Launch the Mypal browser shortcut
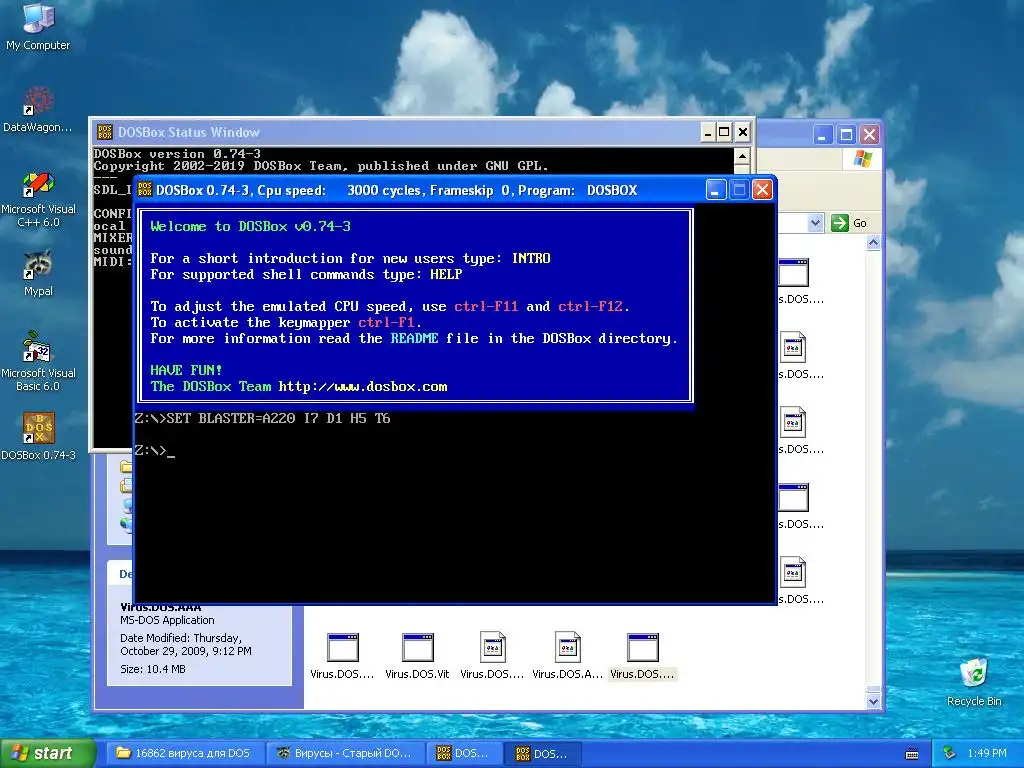Image resolution: width=1024 pixels, height=768 pixels. click(x=38, y=272)
